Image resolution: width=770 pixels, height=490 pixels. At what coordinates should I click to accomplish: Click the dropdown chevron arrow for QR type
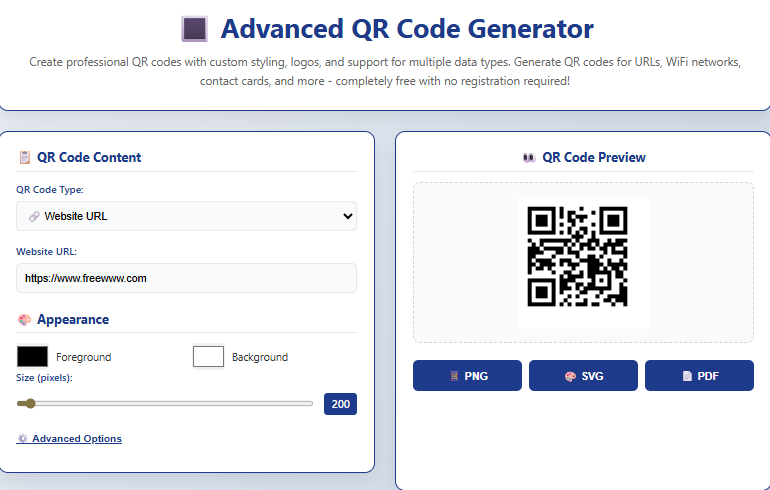pos(347,216)
